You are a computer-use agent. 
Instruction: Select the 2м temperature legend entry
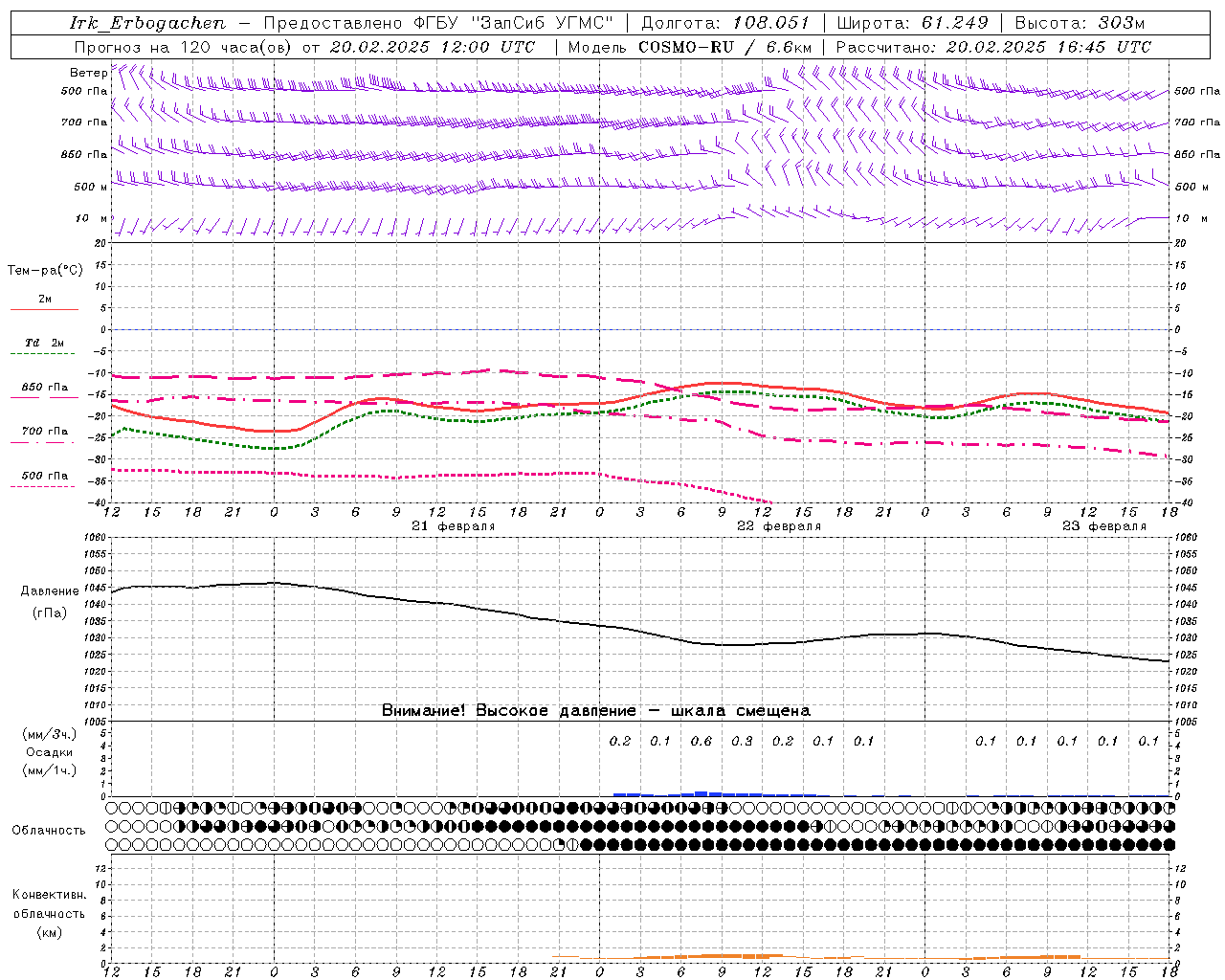click(x=45, y=299)
